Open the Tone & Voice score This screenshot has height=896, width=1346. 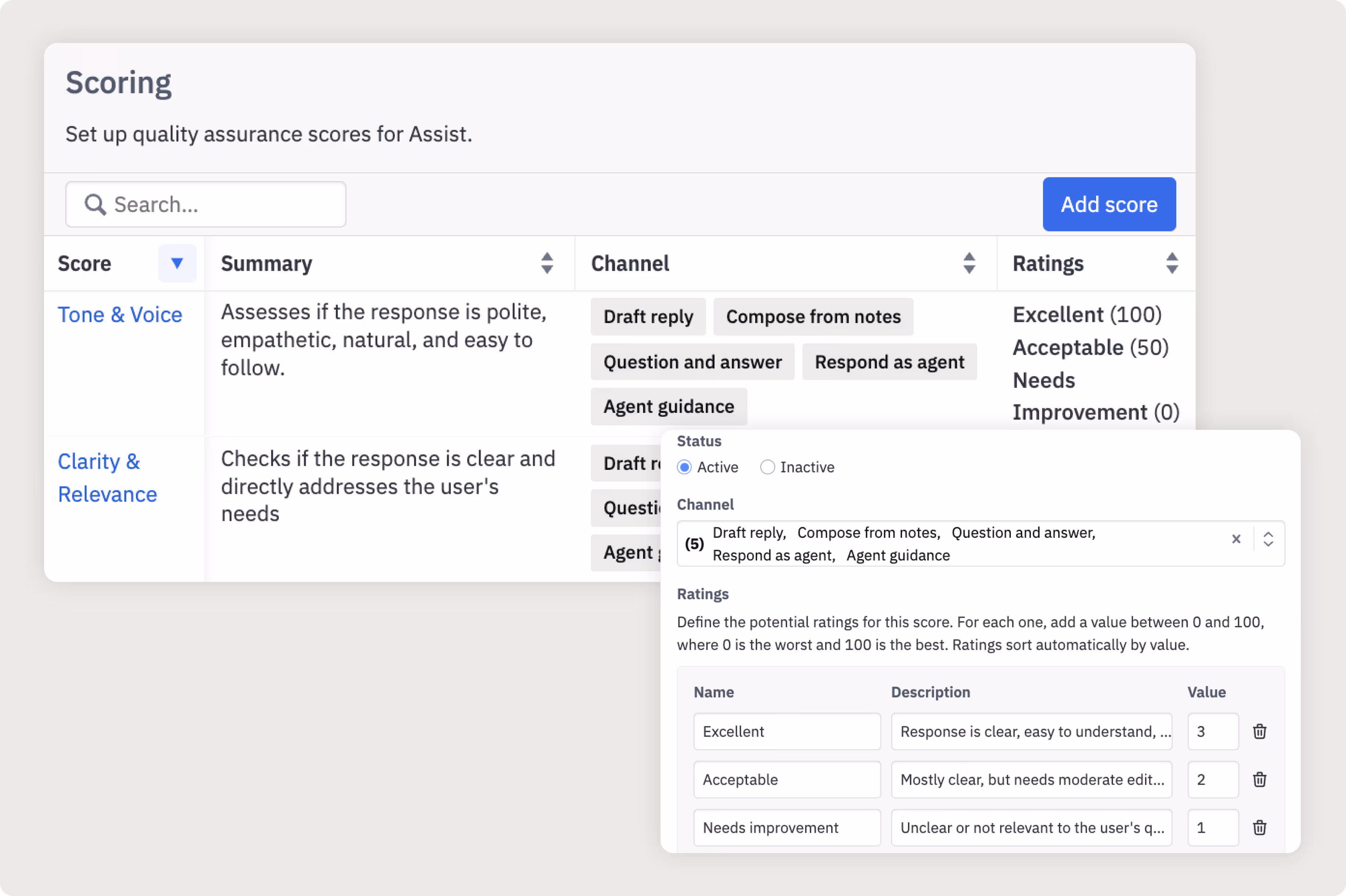[x=120, y=315]
